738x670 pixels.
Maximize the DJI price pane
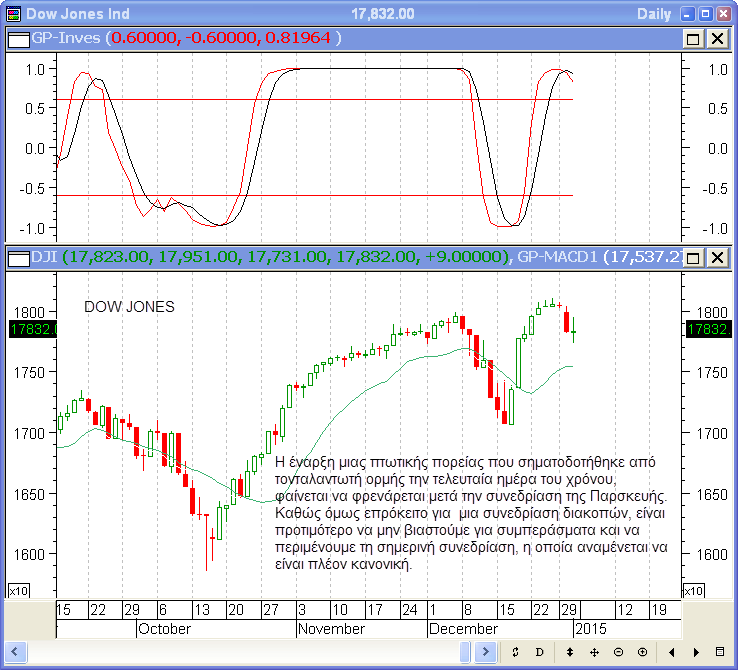click(x=693, y=258)
